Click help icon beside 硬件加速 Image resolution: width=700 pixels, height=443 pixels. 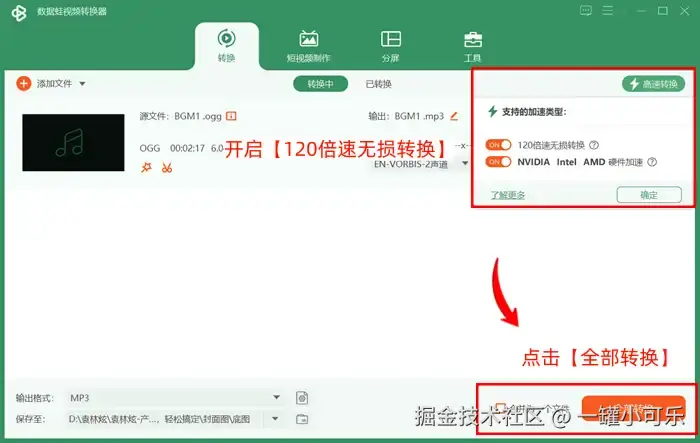tap(652, 162)
